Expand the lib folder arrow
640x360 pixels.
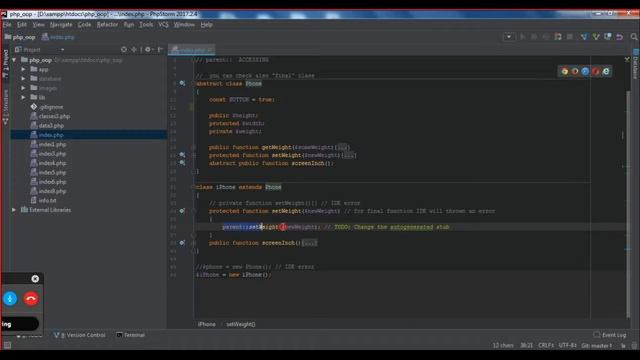tap(23, 98)
